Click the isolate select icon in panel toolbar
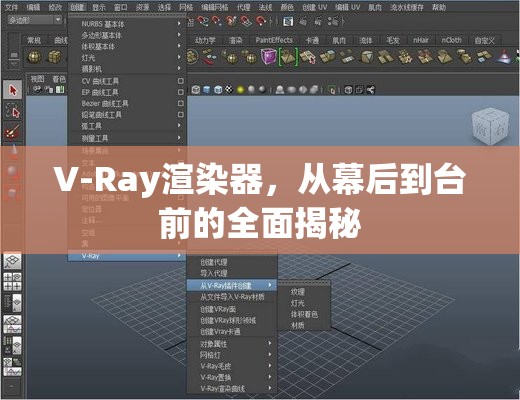Image resolution: width=520 pixels, height=400 pixels. tap(332, 89)
